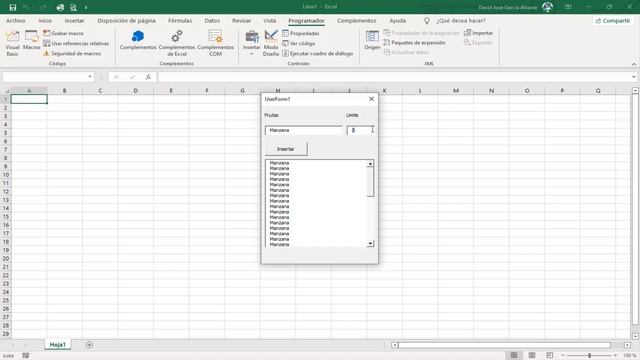The width and height of the screenshot is (640, 360).
Task: Select the Hoja1 sheet tab
Action: click(58, 345)
